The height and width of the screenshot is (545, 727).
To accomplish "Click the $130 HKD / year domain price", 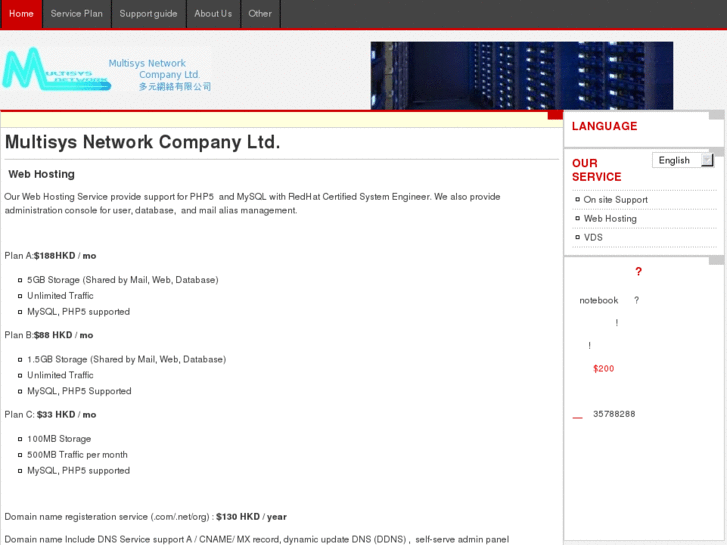I will (x=251, y=517).
